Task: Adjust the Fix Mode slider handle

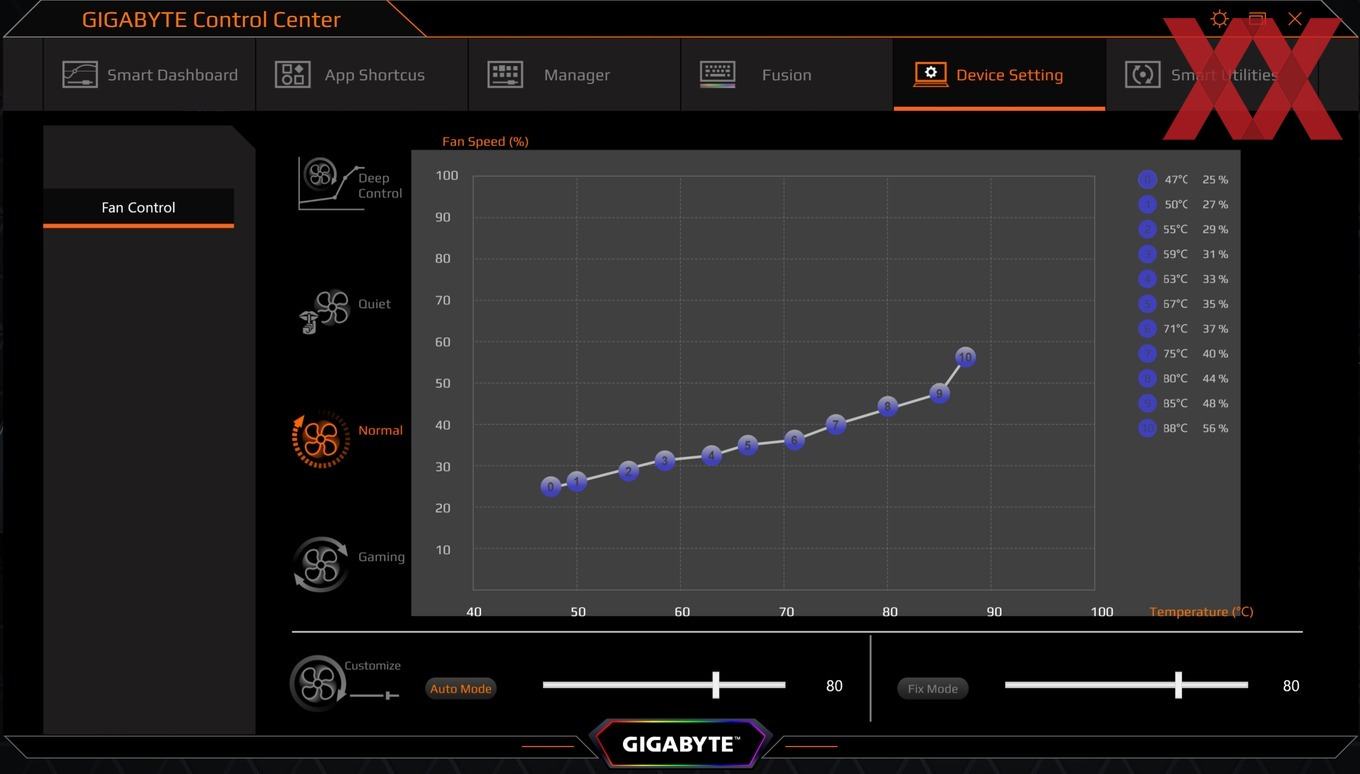Action: (x=1179, y=685)
